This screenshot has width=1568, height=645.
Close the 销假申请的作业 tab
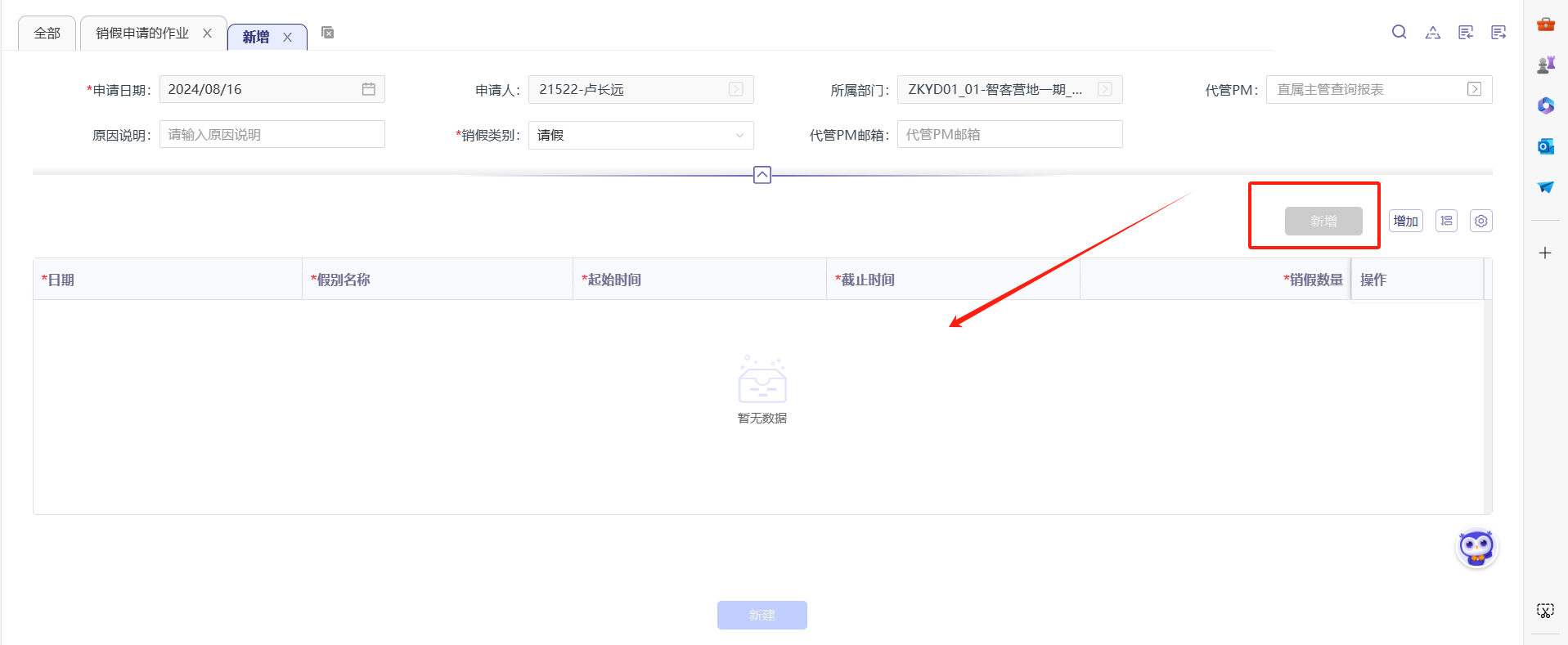(208, 33)
